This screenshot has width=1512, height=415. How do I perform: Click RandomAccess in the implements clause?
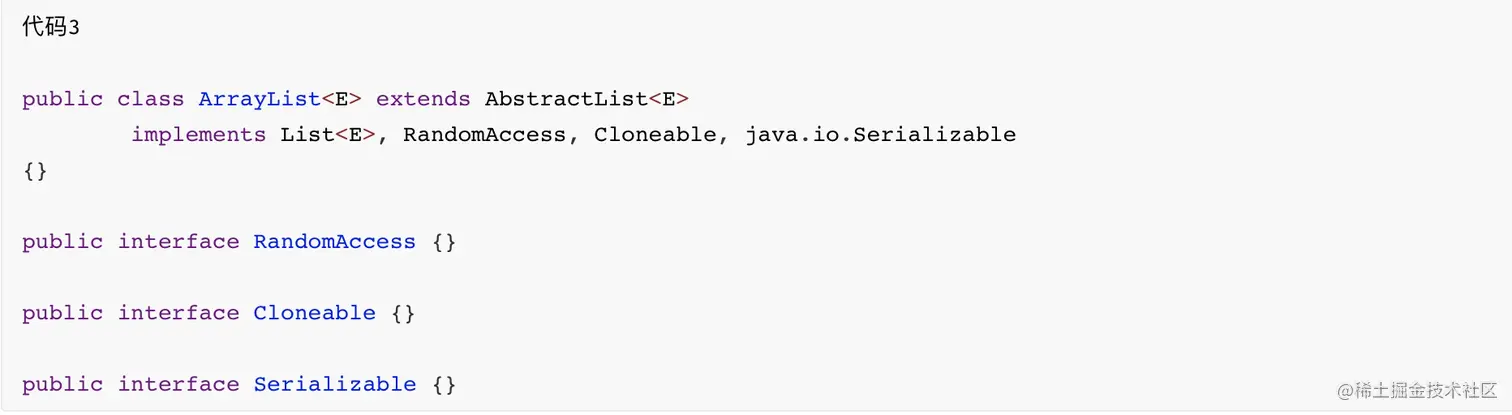484,135
